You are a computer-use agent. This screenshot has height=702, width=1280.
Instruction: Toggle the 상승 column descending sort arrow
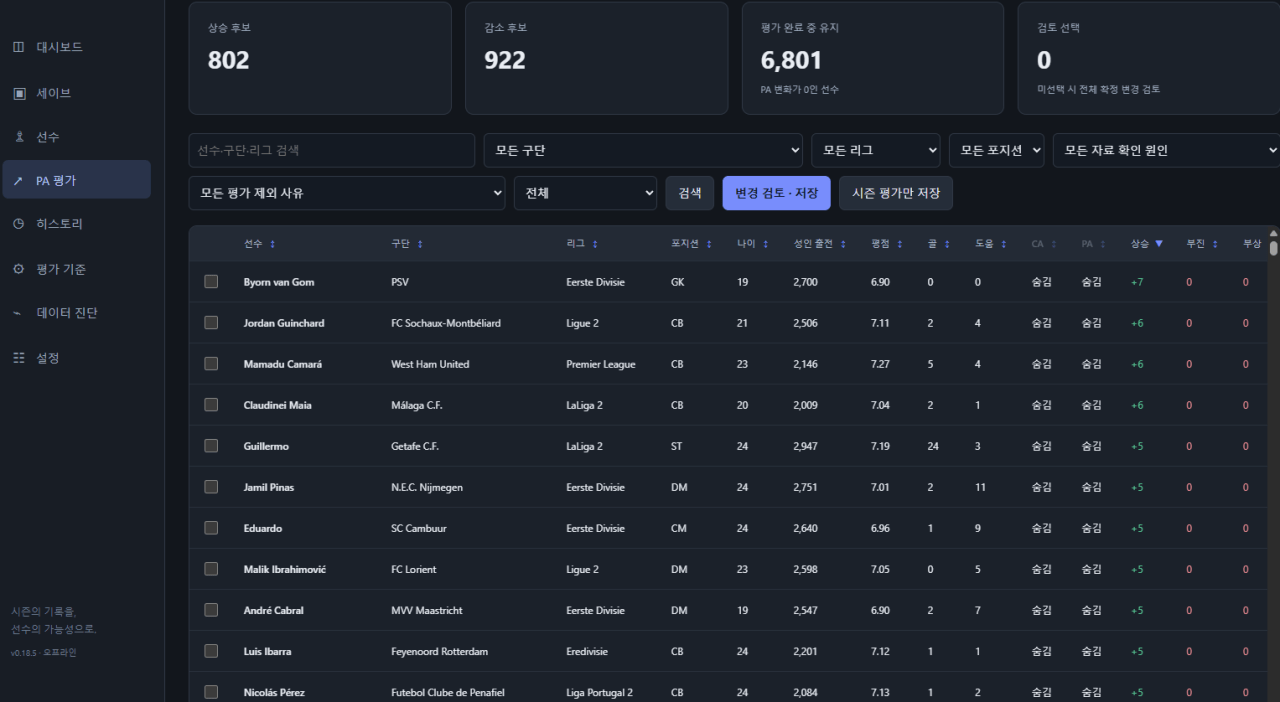[1159, 244]
